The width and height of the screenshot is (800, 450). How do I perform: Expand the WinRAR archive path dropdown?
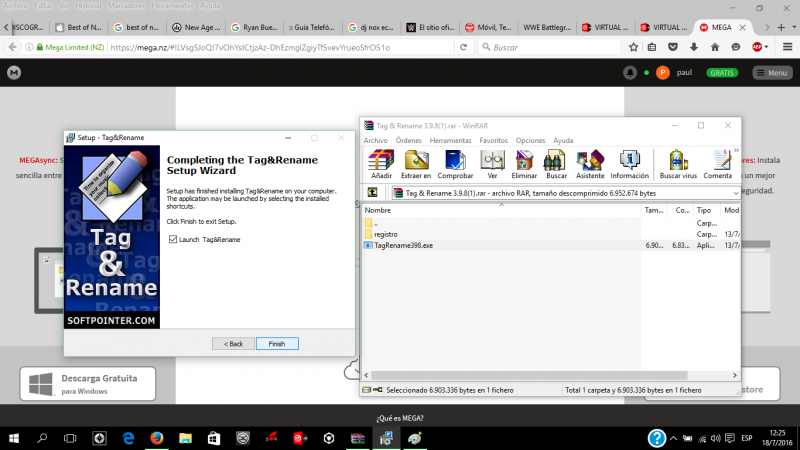click(735, 193)
